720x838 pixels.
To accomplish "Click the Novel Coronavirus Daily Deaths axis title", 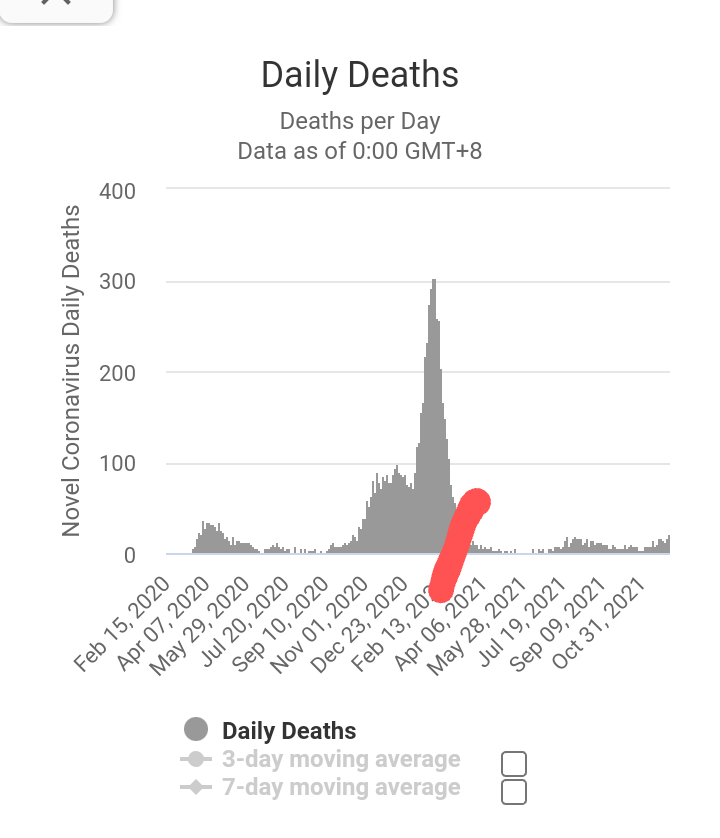I will [x=71, y=370].
